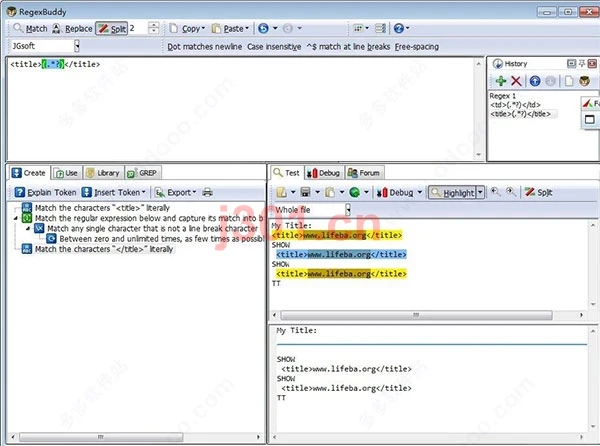Open the Highlight dropdown arrow

tap(481, 193)
